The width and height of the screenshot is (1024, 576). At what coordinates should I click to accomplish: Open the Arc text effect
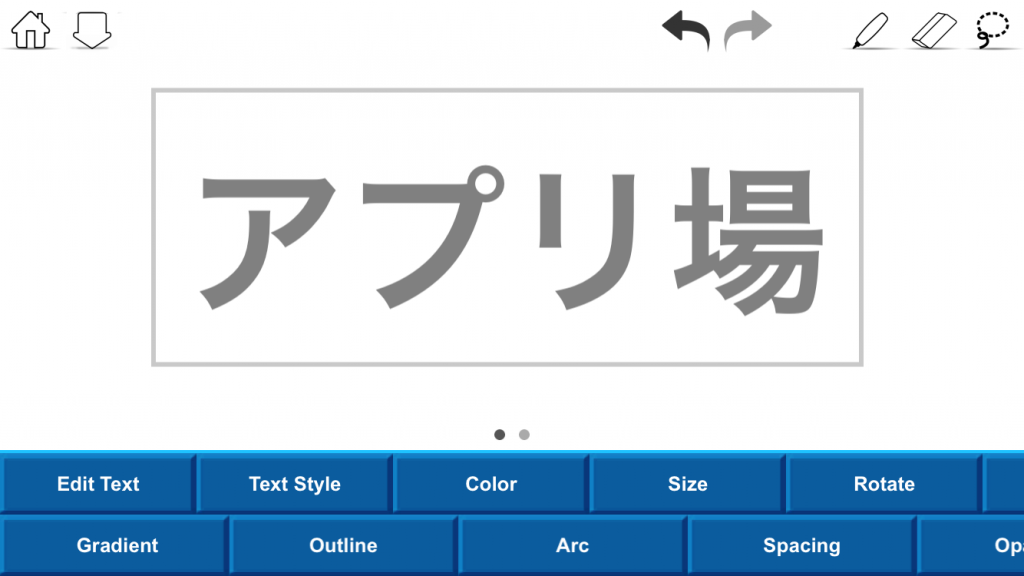(x=572, y=545)
